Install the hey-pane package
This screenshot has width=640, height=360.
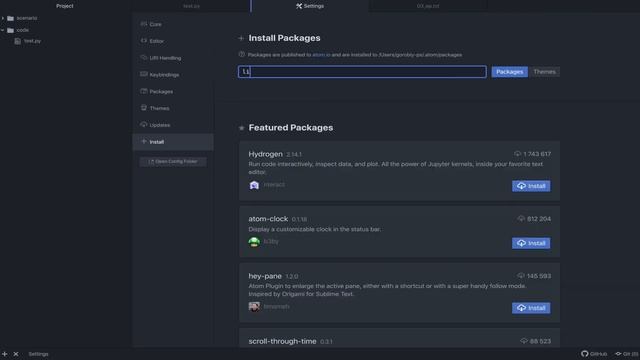pos(531,308)
